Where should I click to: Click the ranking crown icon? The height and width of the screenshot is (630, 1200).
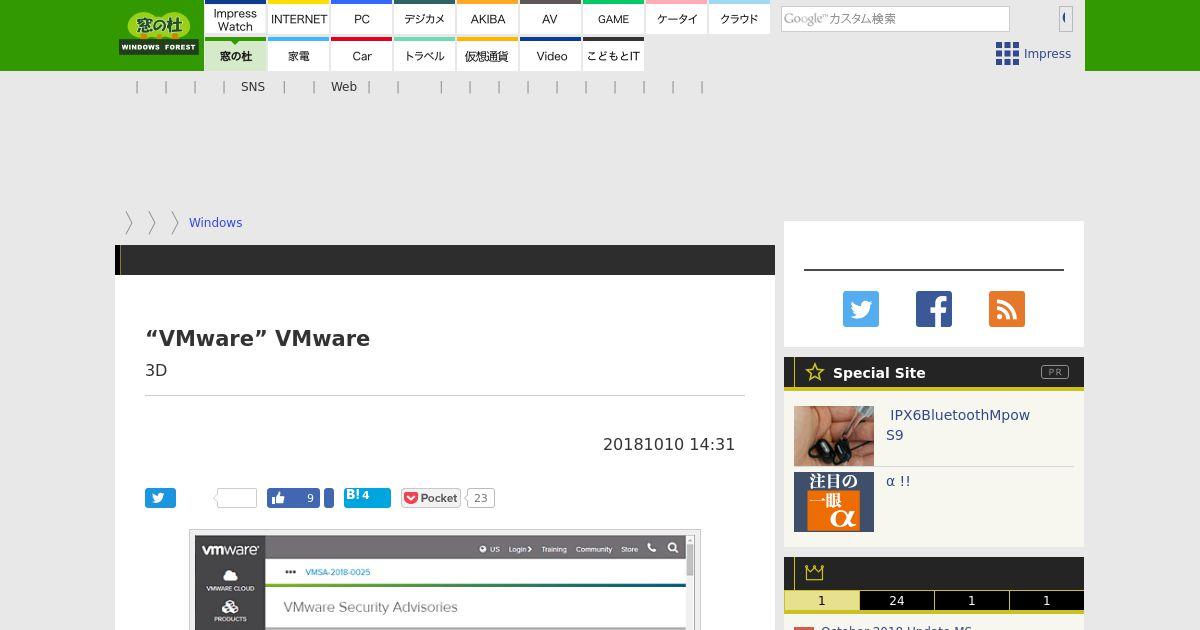[x=814, y=572]
